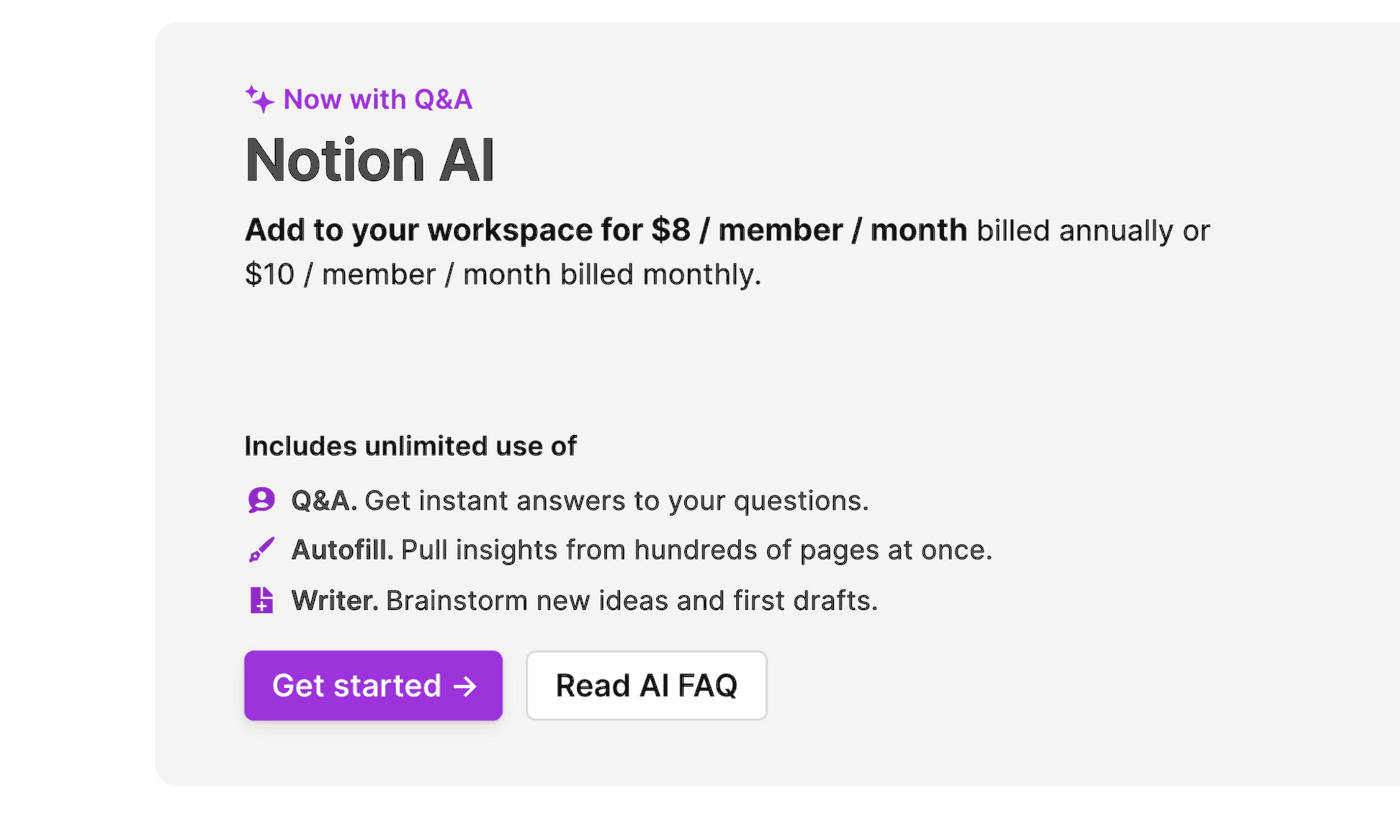Click the Now with Q&A label
Viewport: 1400px width, 838px height.
click(378, 99)
